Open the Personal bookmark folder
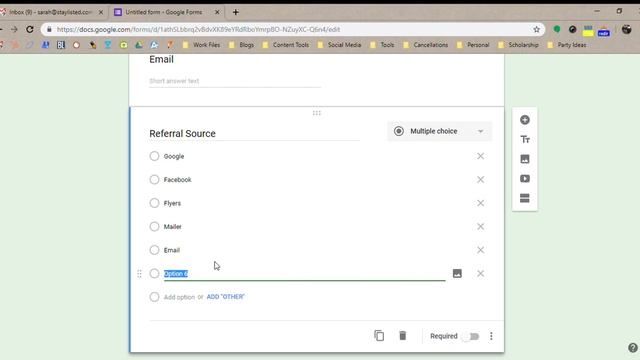The image size is (640, 360). click(473, 45)
